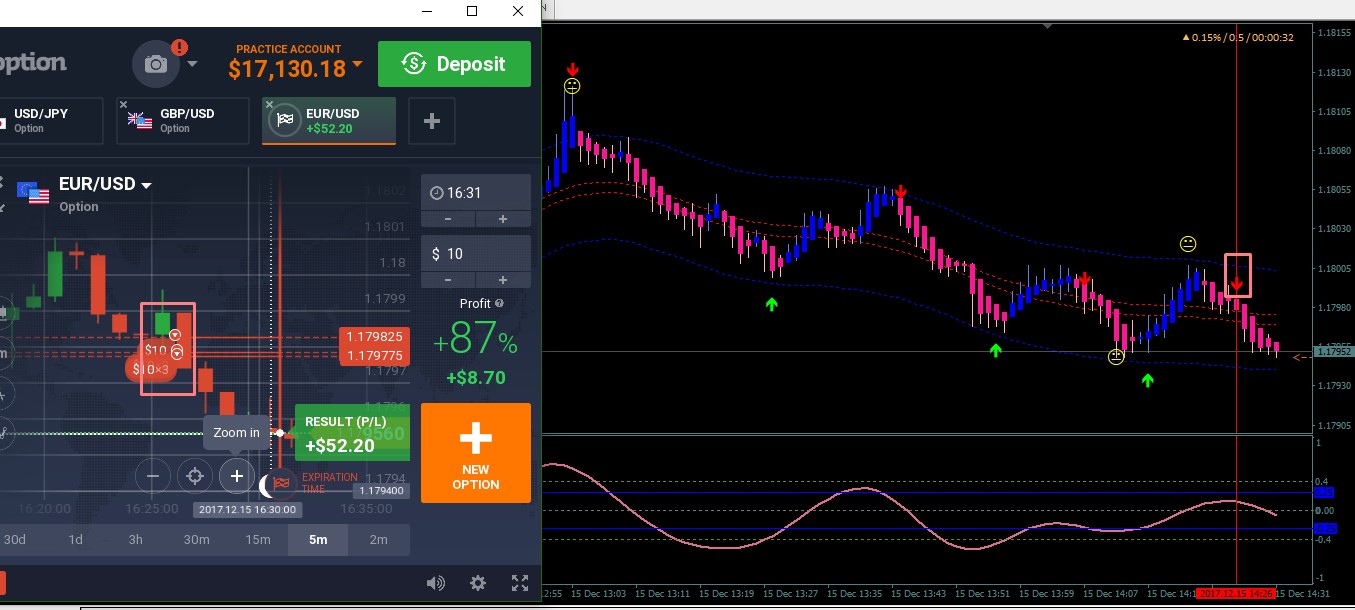Decrease the $10 amount with minus stepper
1355x610 pixels.
447,280
